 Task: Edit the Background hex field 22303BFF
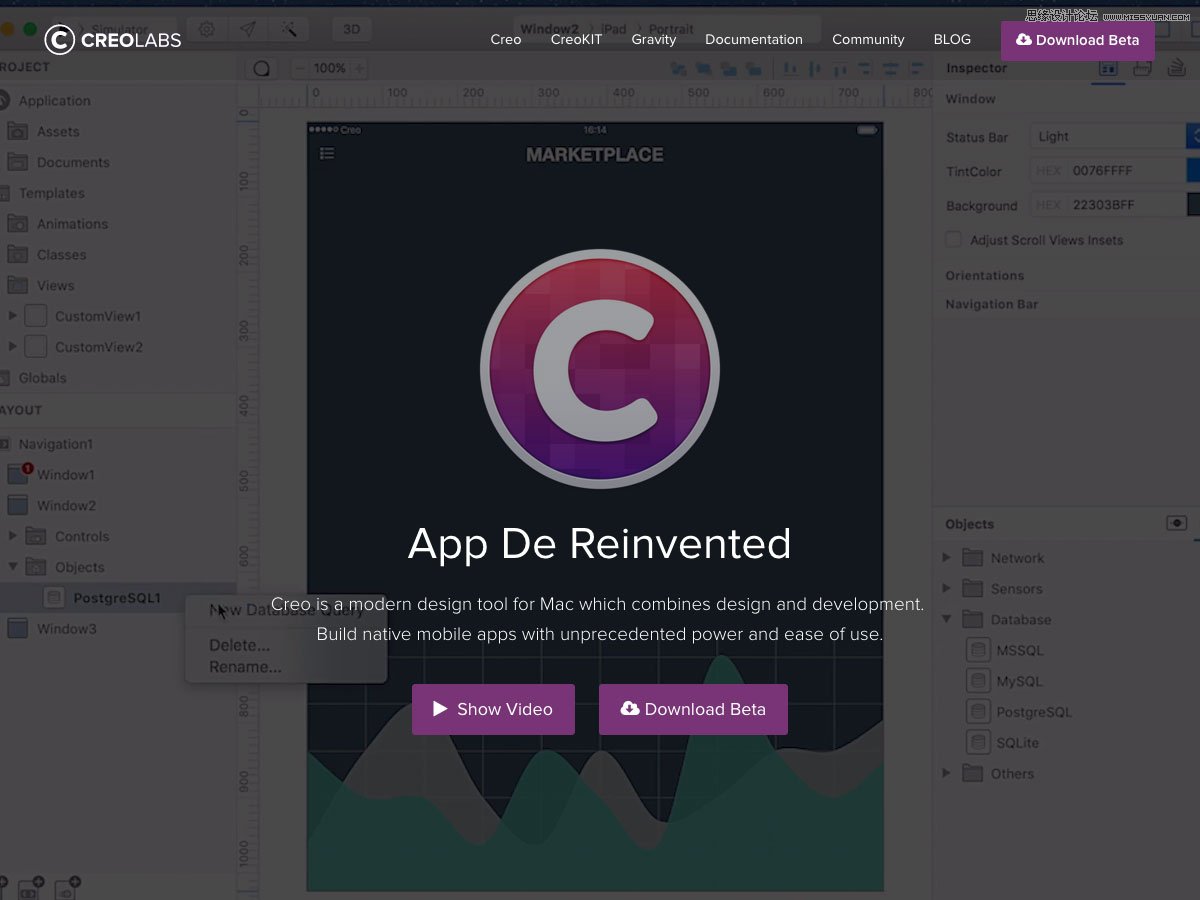(x=1107, y=205)
